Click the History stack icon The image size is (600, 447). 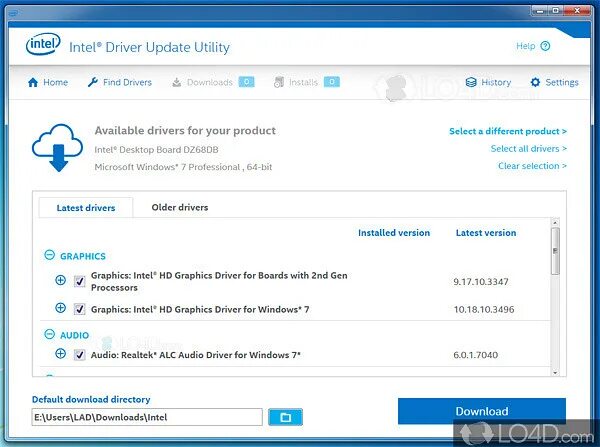[471, 82]
